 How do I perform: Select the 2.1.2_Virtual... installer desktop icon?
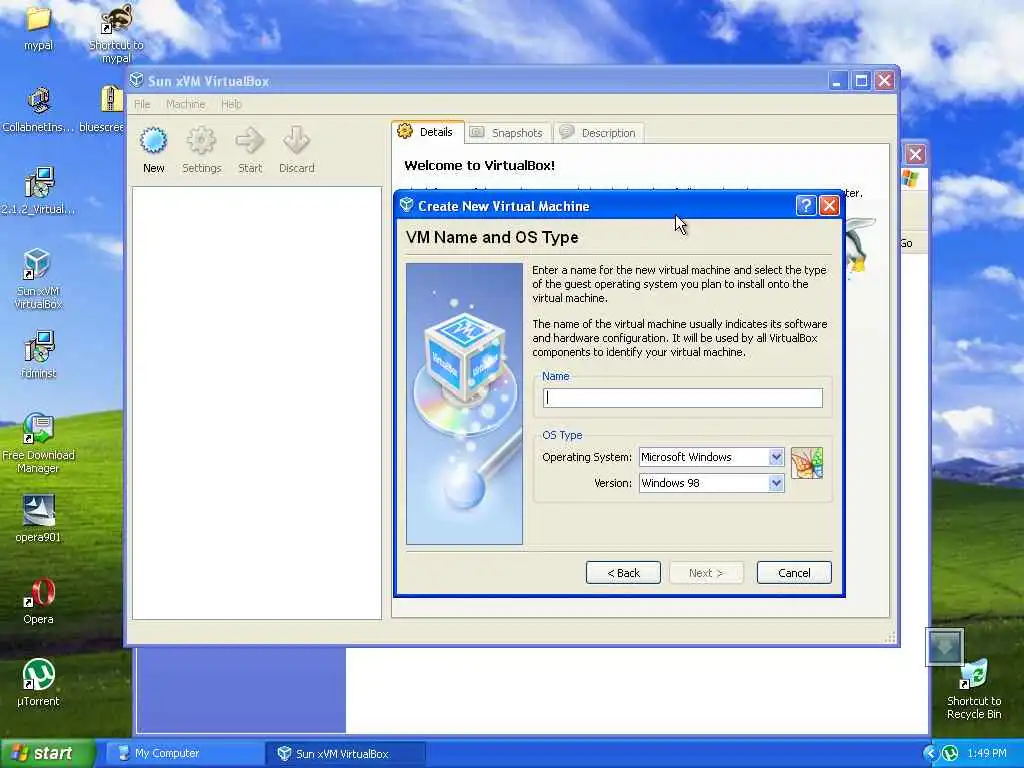[x=38, y=191]
